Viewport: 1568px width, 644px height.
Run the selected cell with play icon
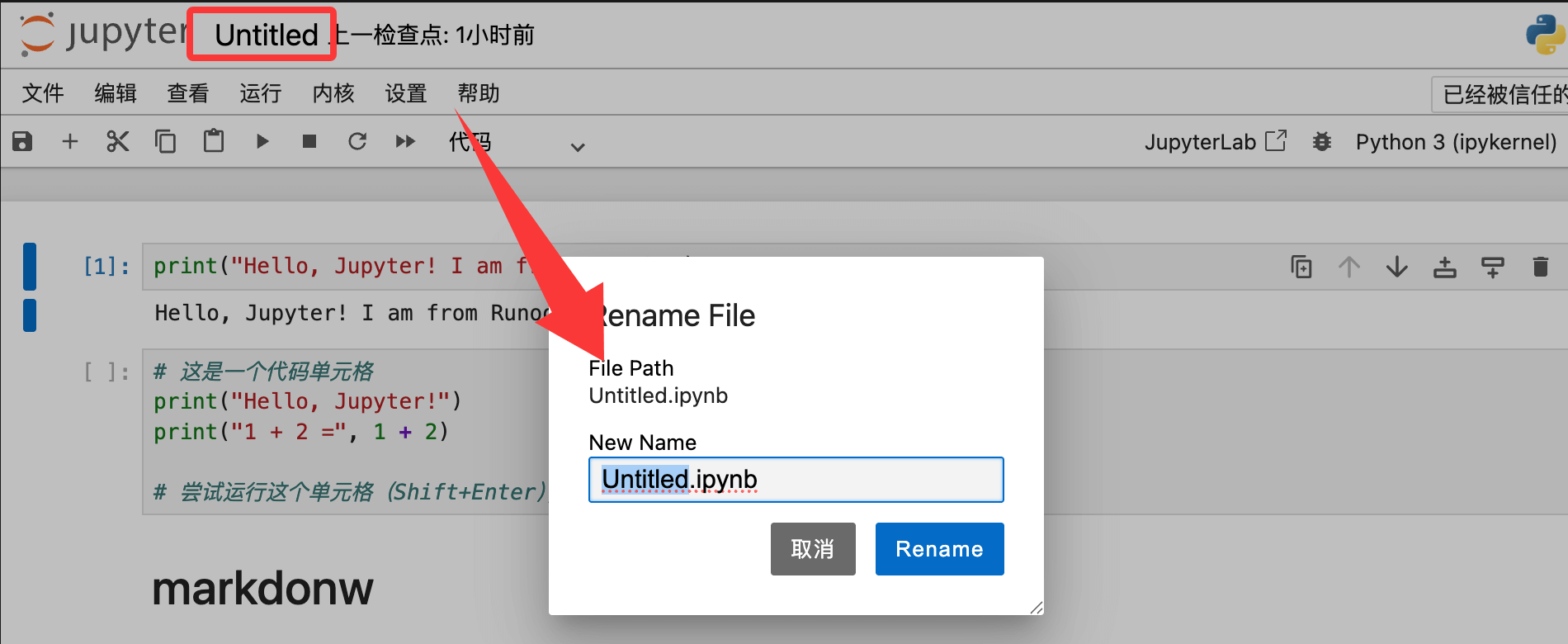coord(262,141)
